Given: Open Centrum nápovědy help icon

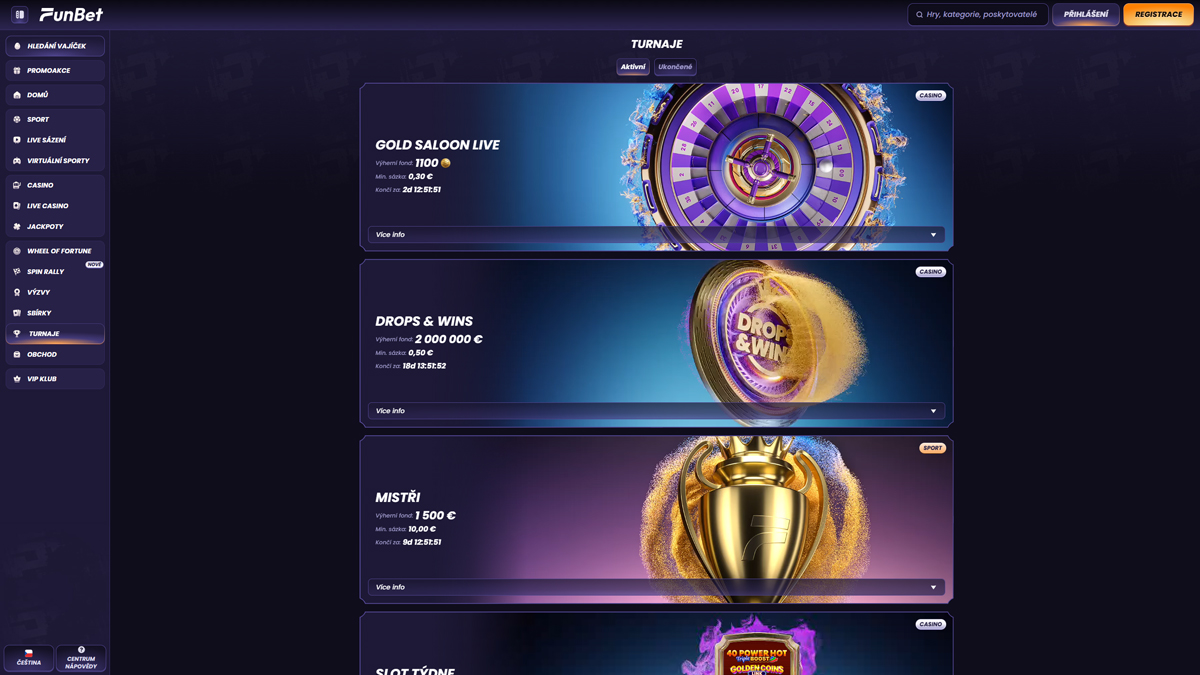Looking at the screenshot, I should tap(81, 650).
